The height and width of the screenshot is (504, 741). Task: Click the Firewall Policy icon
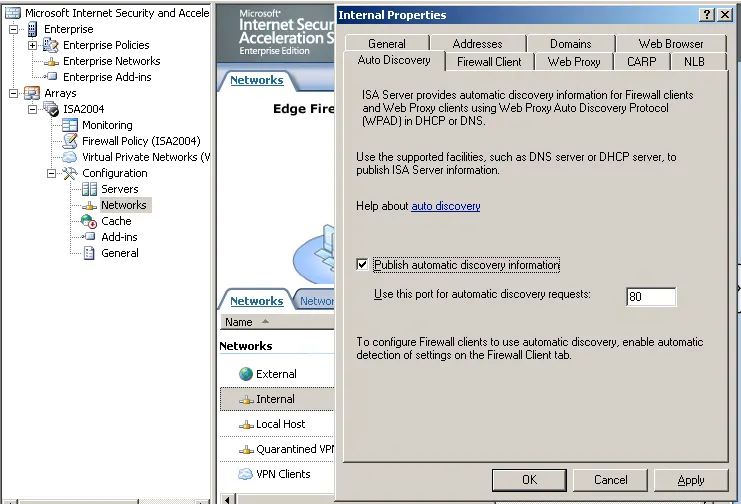point(70,140)
